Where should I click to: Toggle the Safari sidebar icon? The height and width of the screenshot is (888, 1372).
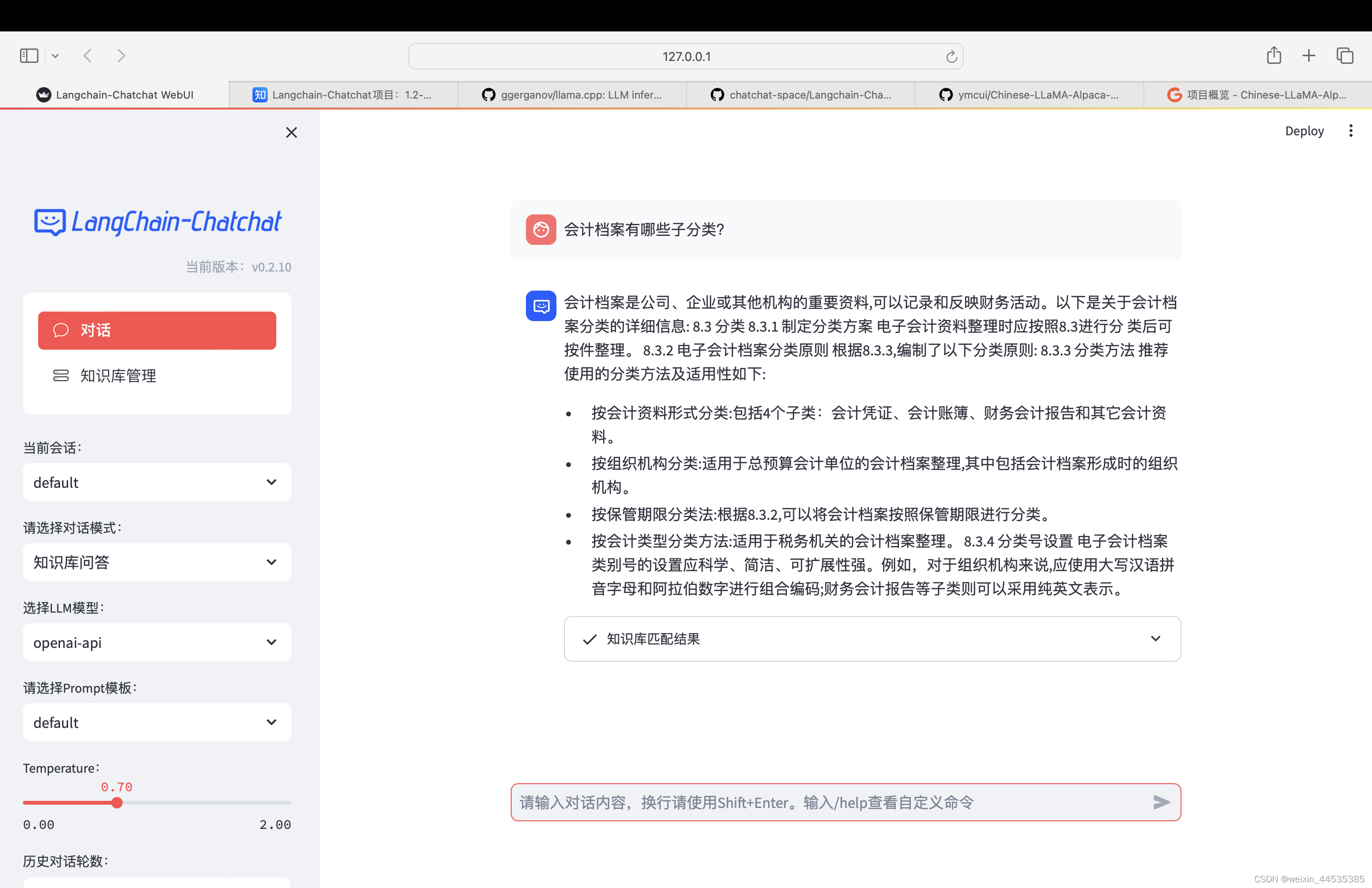point(29,56)
